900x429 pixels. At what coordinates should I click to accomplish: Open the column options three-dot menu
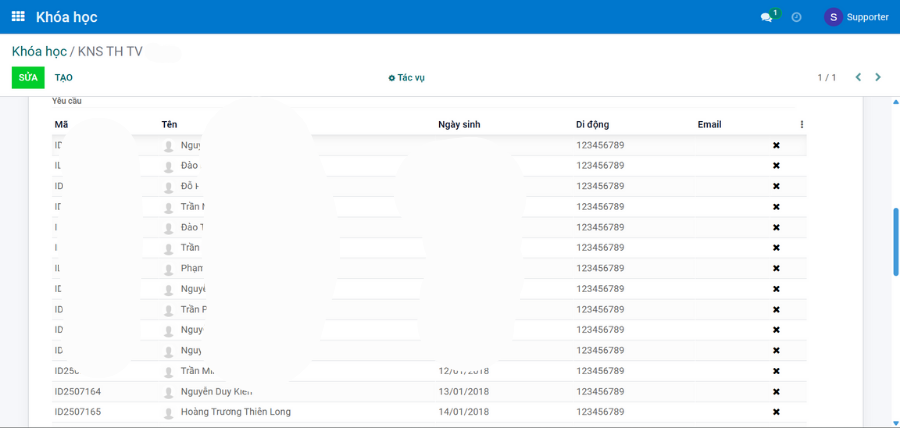pyautogui.click(x=801, y=125)
